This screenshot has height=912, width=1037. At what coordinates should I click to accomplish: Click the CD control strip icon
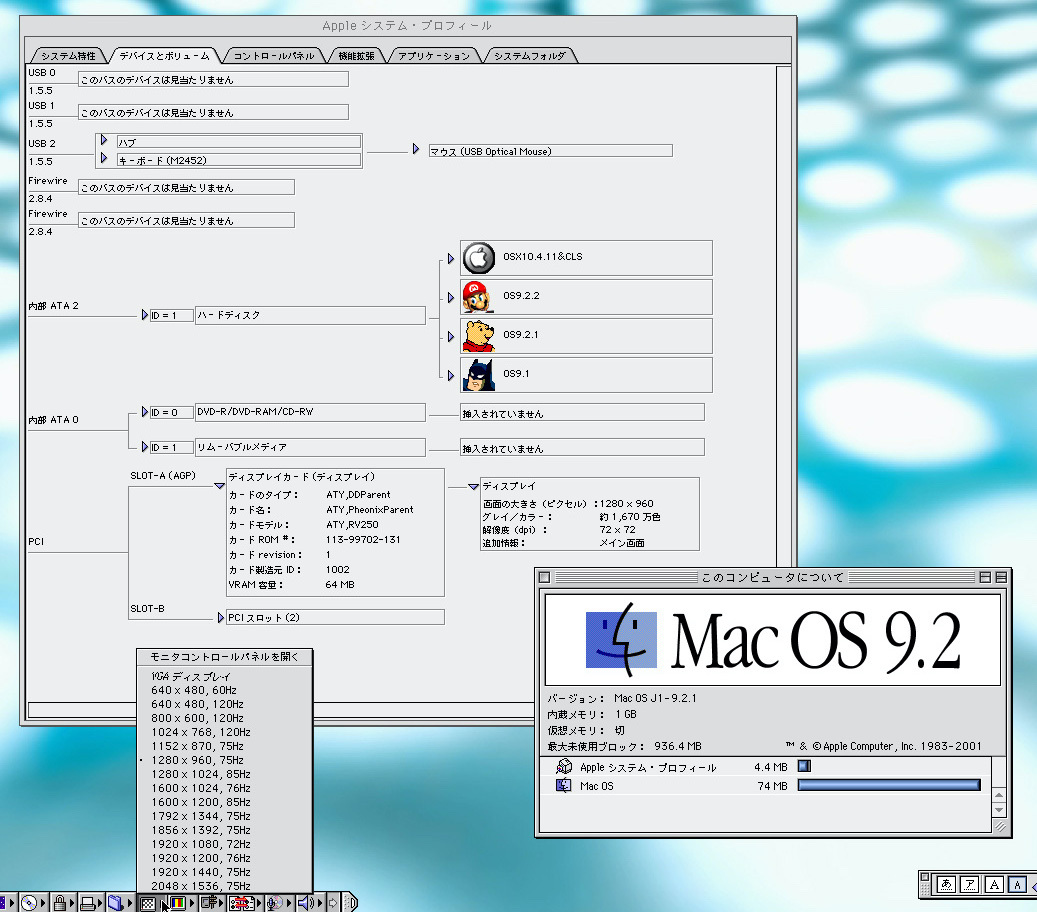[29, 903]
